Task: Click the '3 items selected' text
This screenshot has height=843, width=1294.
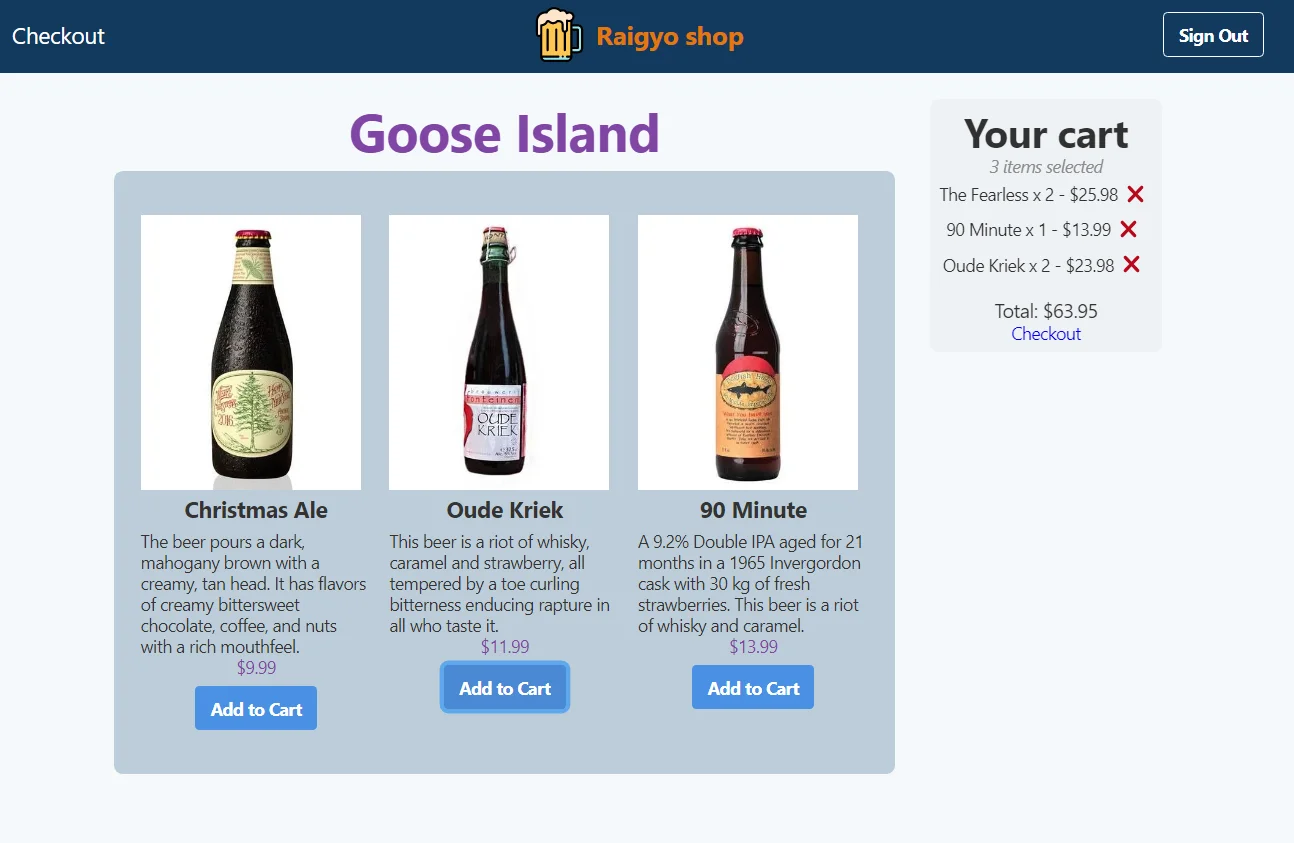Action: pos(1046,167)
